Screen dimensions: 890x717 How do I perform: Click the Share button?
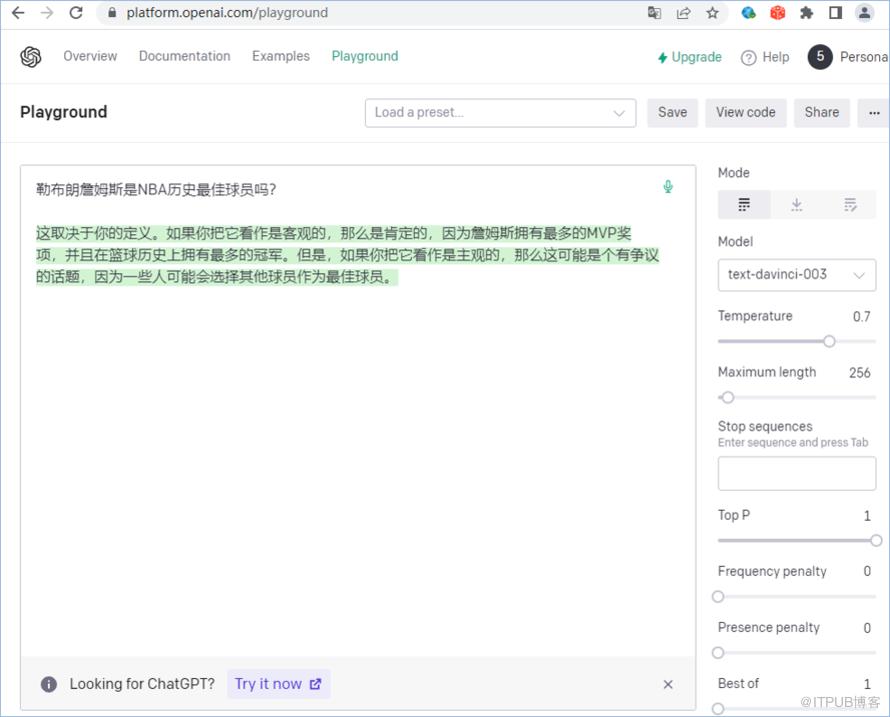pos(822,112)
